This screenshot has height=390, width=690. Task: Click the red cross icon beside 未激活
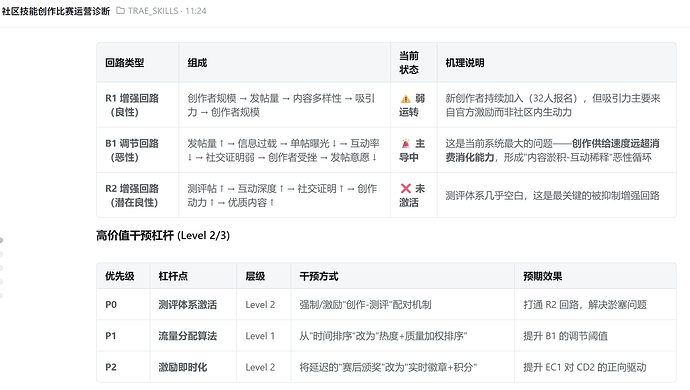coord(405,188)
